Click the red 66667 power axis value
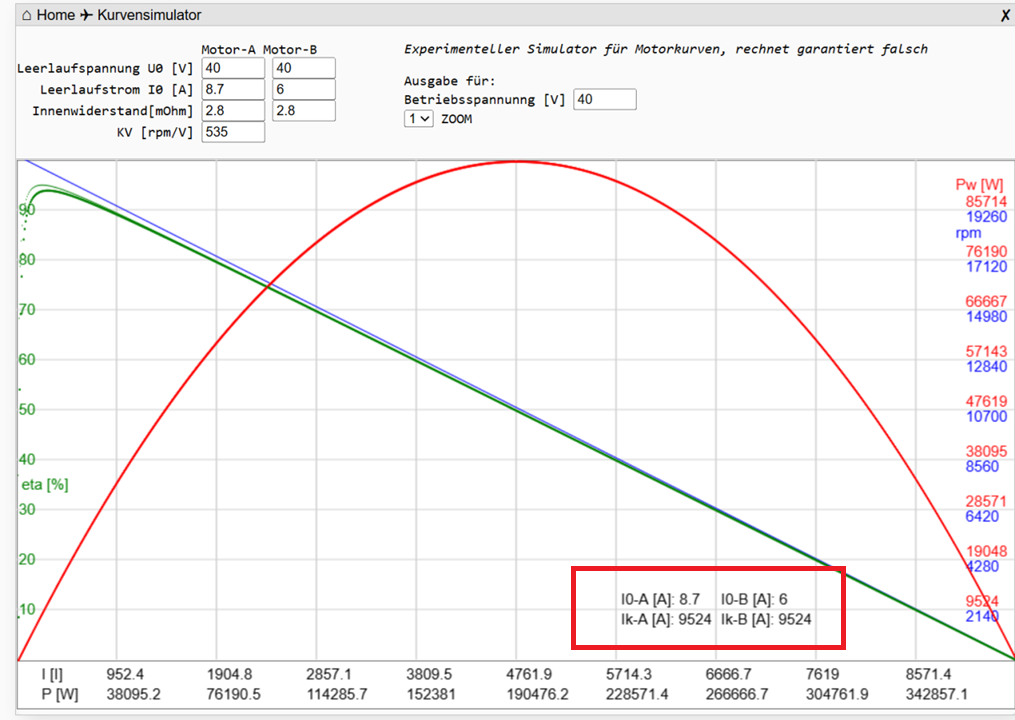Screen dimensions: 1015x720 click(x=986, y=302)
